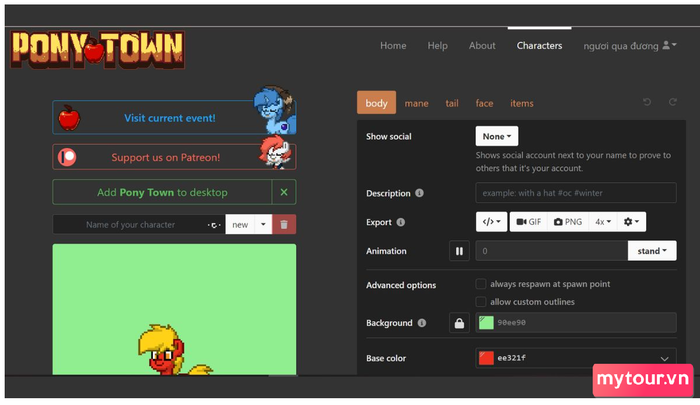Expand the Base color picker
Viewport: 700px width, 405px height.
click(x=664, y=359)
